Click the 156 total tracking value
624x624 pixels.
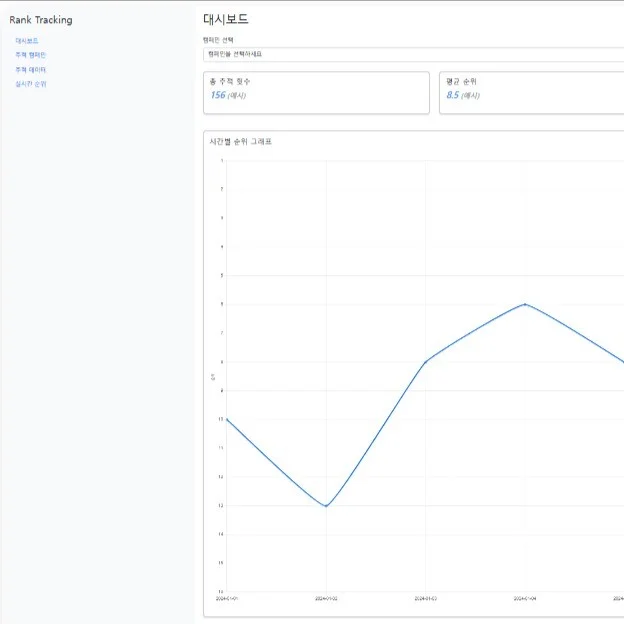click(218, 95)
